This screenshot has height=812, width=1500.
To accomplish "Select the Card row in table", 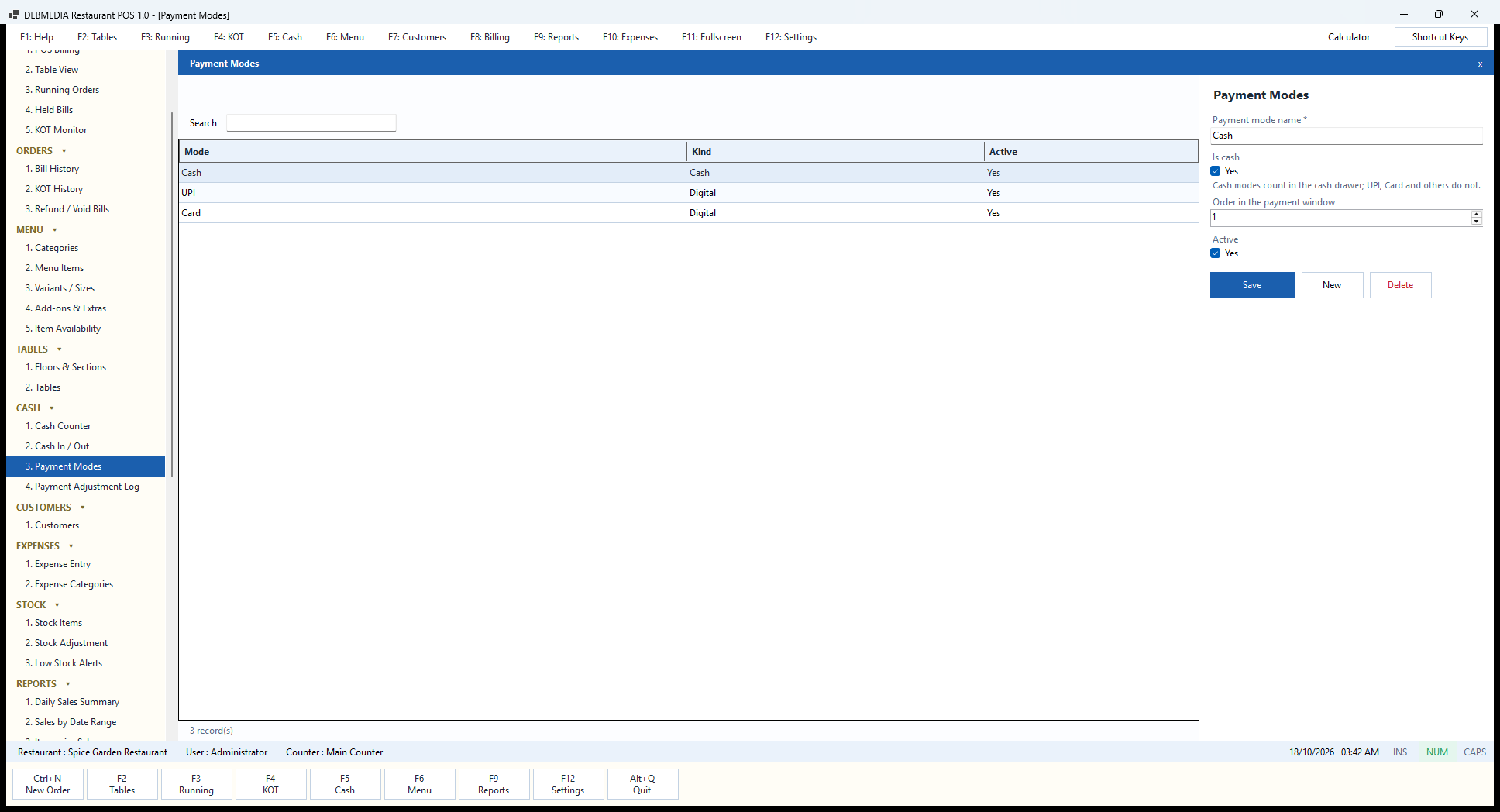I will [688, 213].
